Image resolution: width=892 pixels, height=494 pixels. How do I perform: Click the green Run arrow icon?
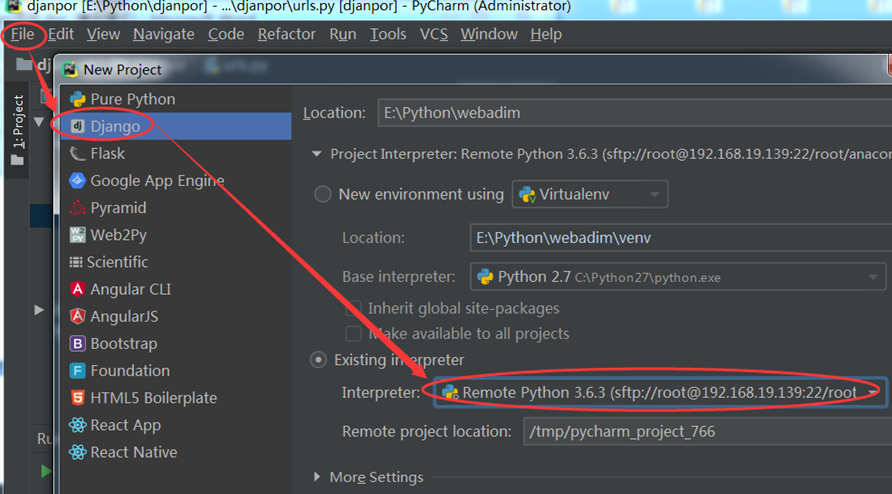46,471
